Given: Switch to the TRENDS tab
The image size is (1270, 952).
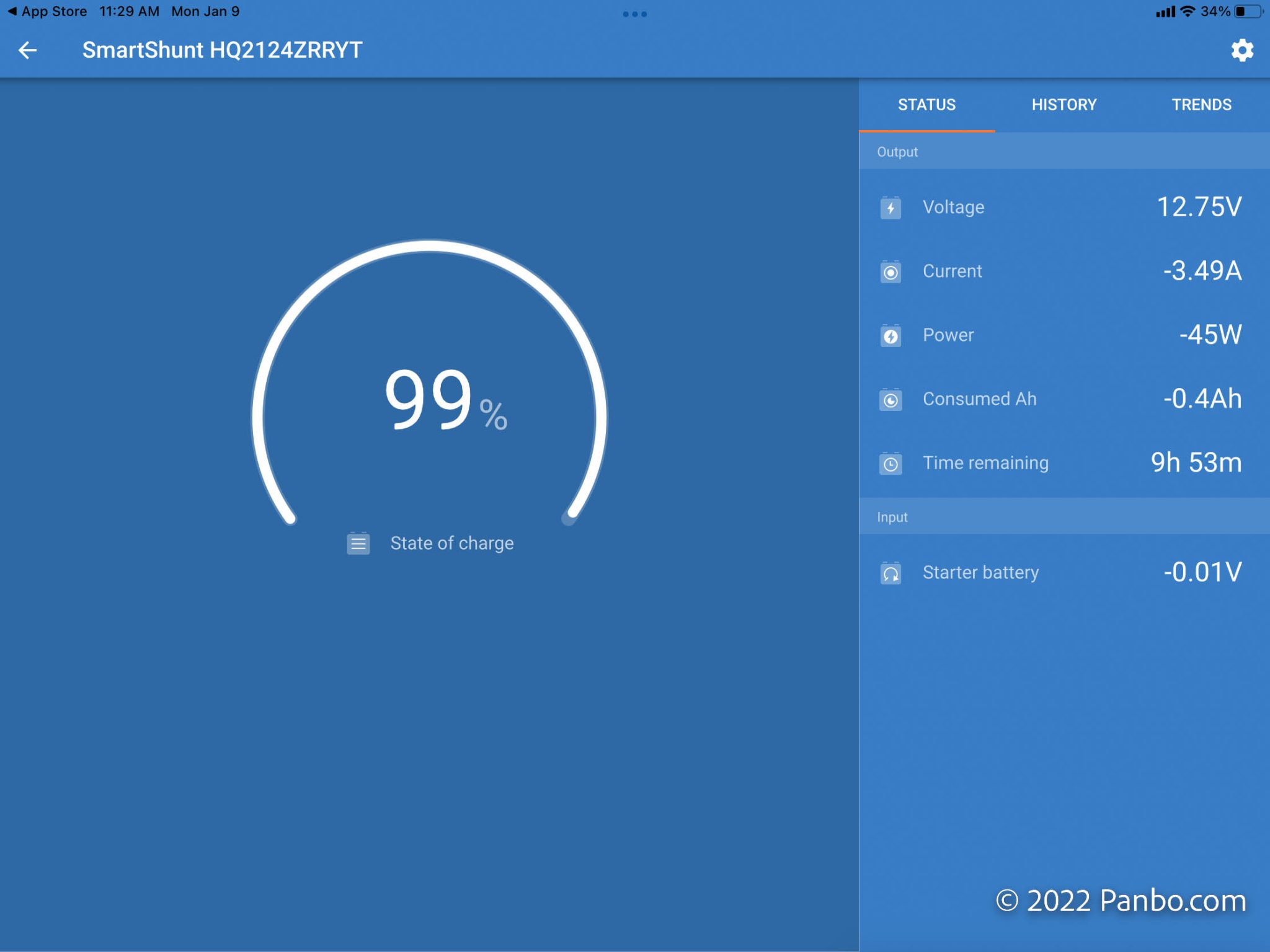Looking at the screenshot, I should [x=1202, y=105].
